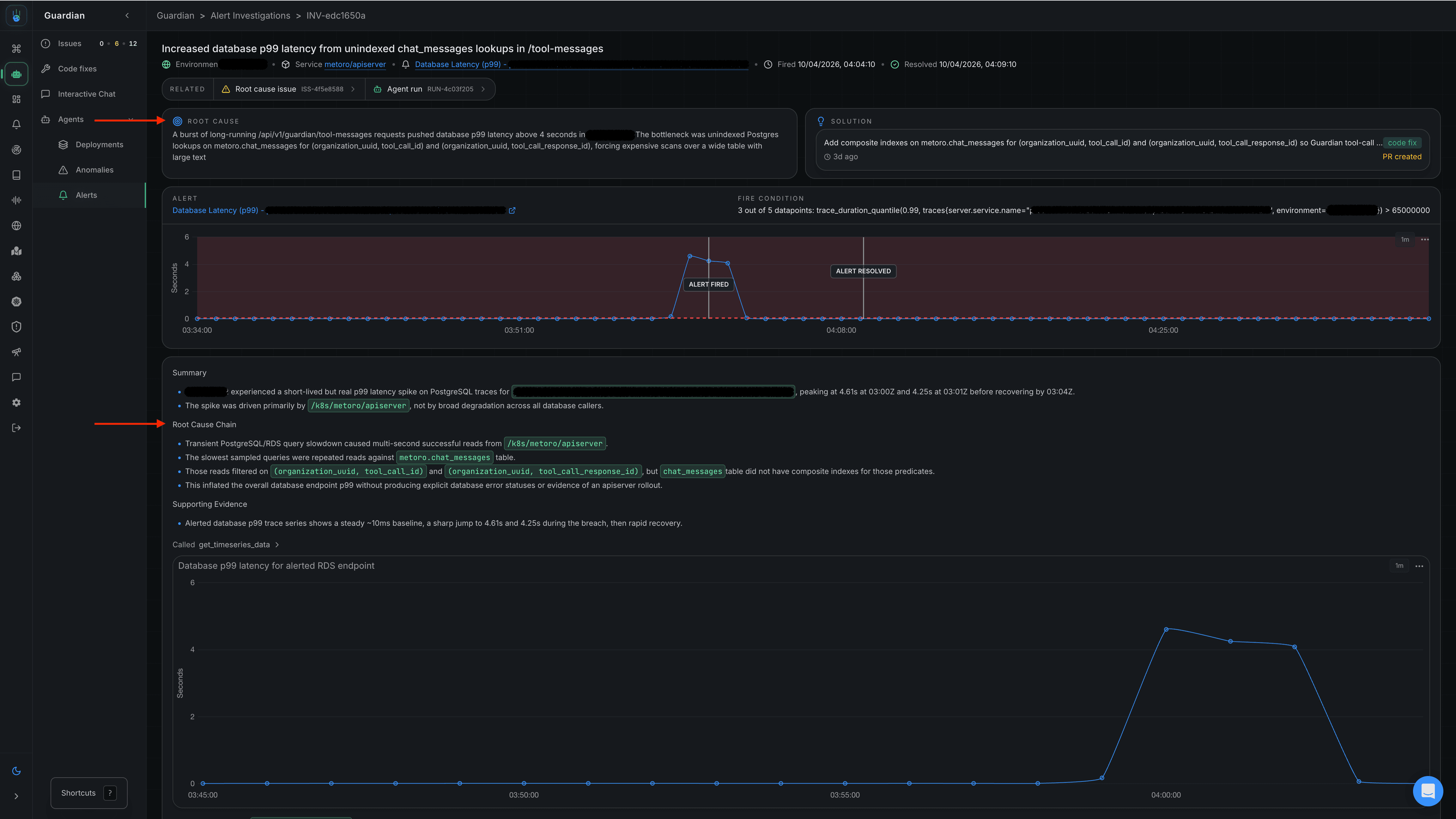
Task: Click the logout icon at sidebar bottom
Action: point(16,427)
